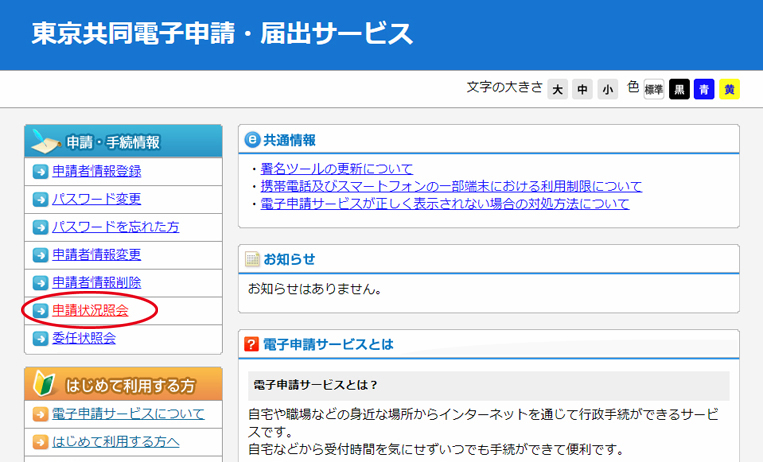Set text size to 小 (small)
763x462 pixels.
tap(608, 90)
